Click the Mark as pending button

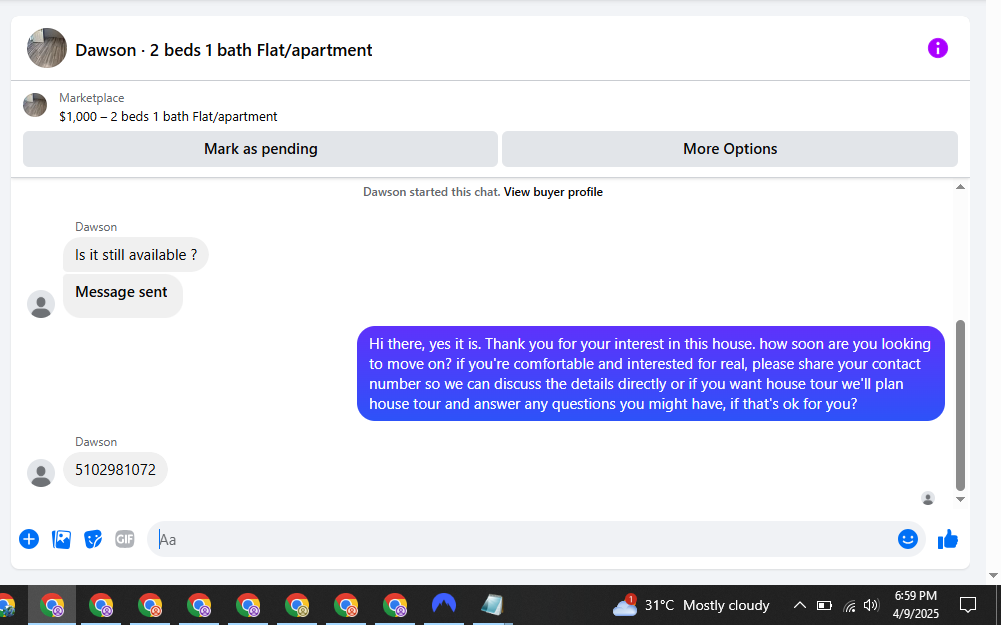pyautogui.click(x=260, y=149)
